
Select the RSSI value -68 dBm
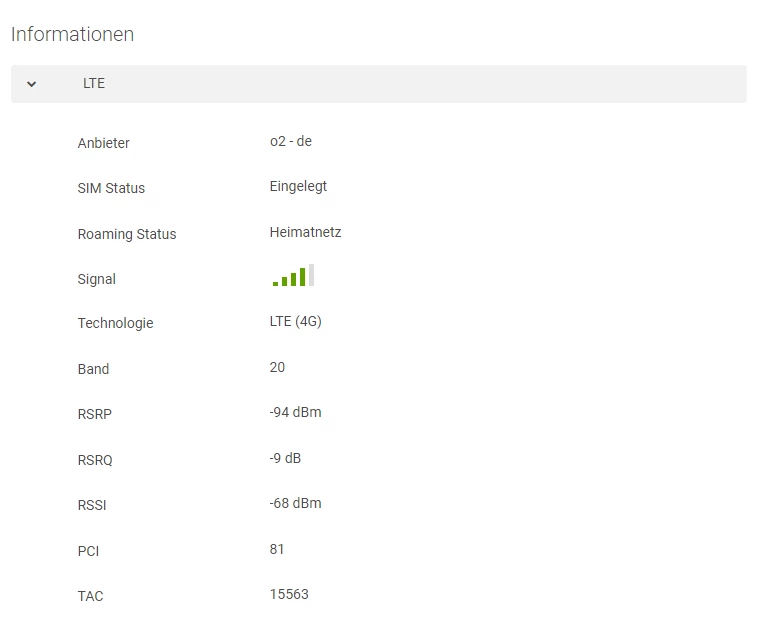[295, 503]
